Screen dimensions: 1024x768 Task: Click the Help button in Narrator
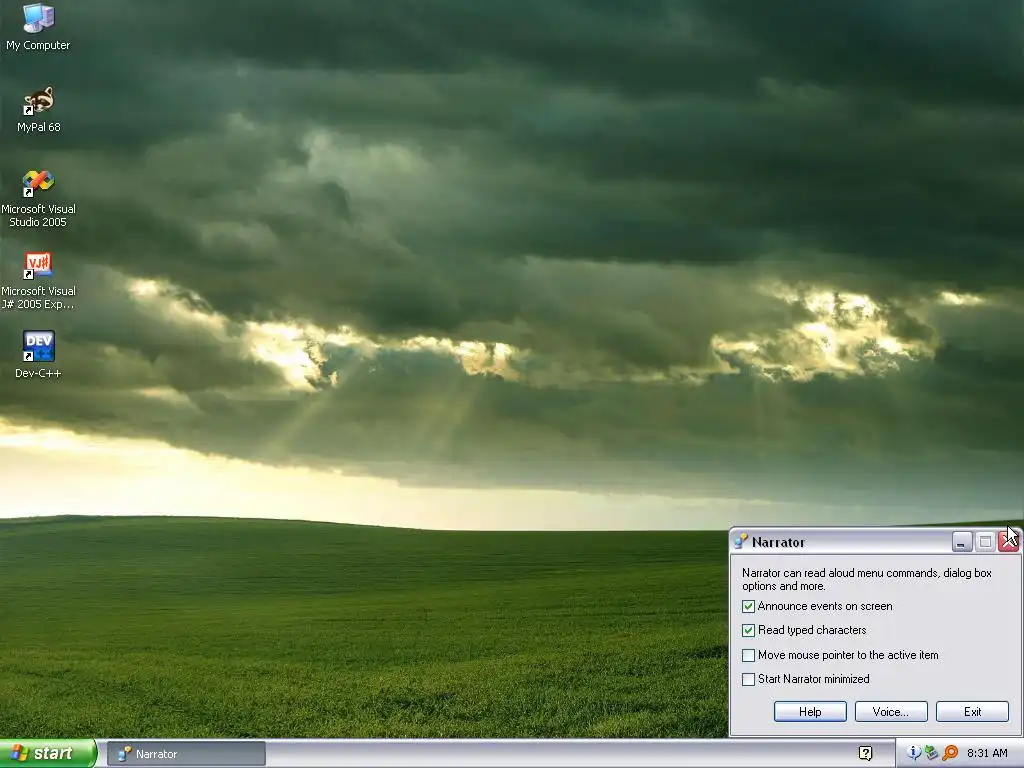click(810, 712)
